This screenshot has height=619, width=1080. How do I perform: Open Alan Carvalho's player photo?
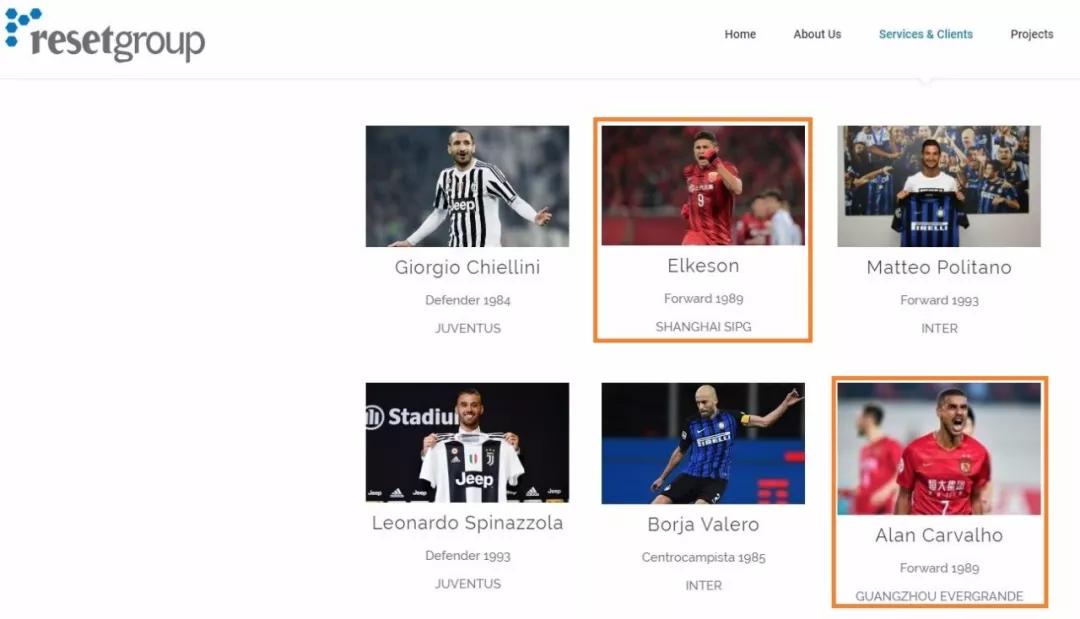click(939, 449)
